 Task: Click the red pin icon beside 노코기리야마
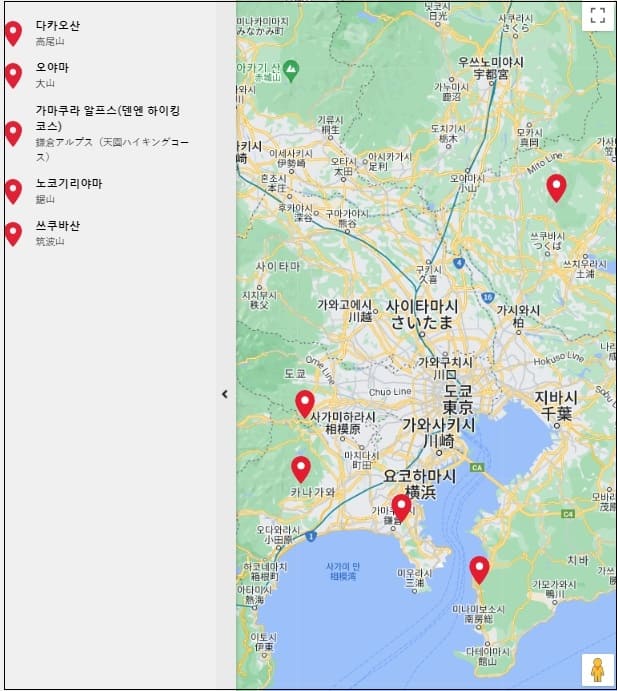click(x=13, y=191)
